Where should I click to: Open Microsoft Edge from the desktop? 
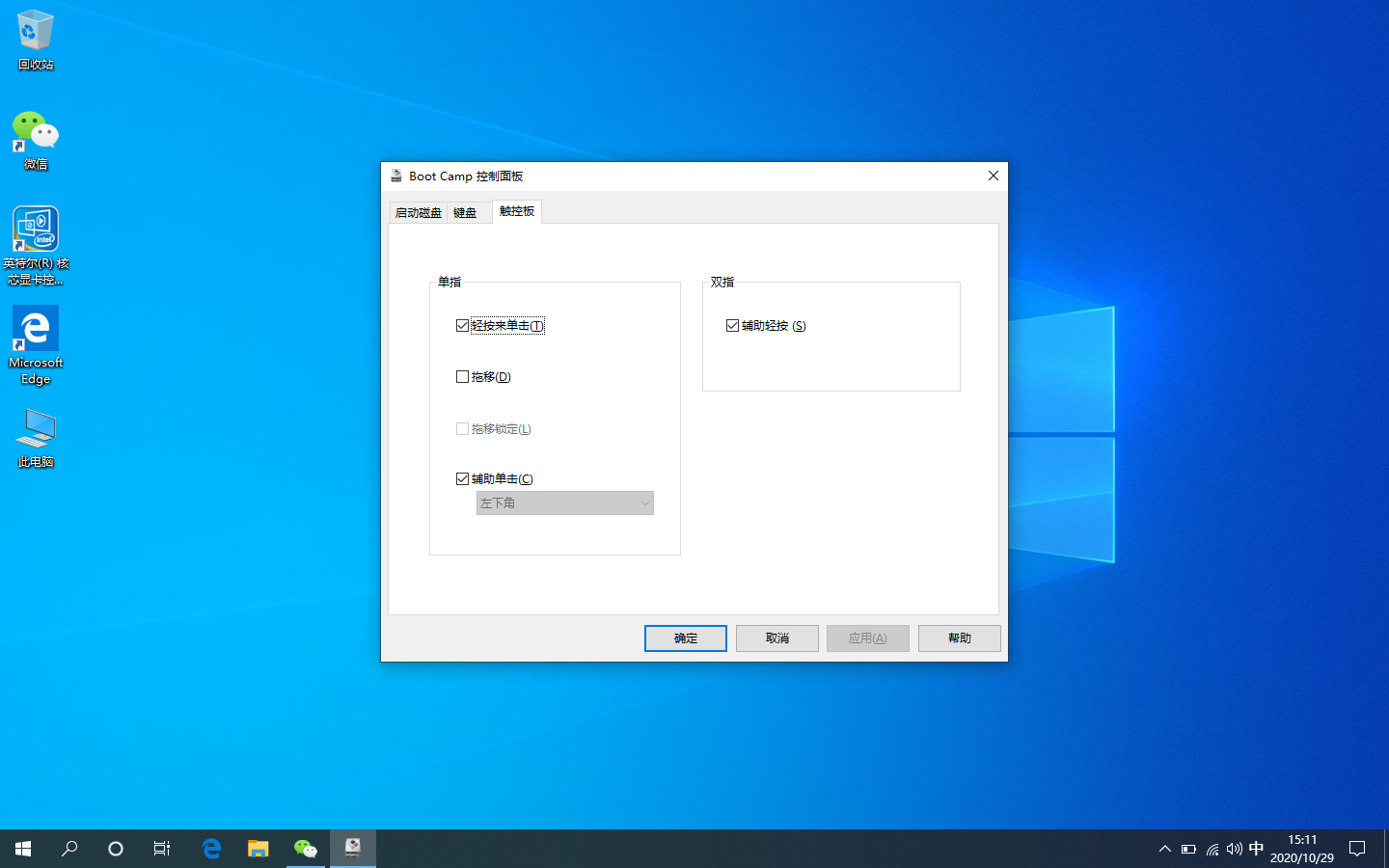point(35,328)
